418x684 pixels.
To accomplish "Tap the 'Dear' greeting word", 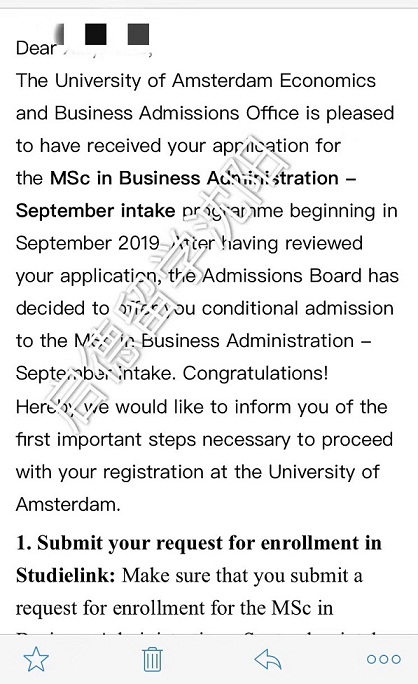I will click(x=36, y=48).
